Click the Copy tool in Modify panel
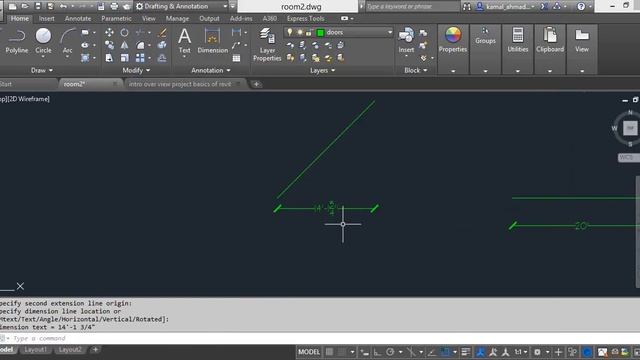Screen dimensions: 640x360 pyautogui.click(x=109, y=45)
